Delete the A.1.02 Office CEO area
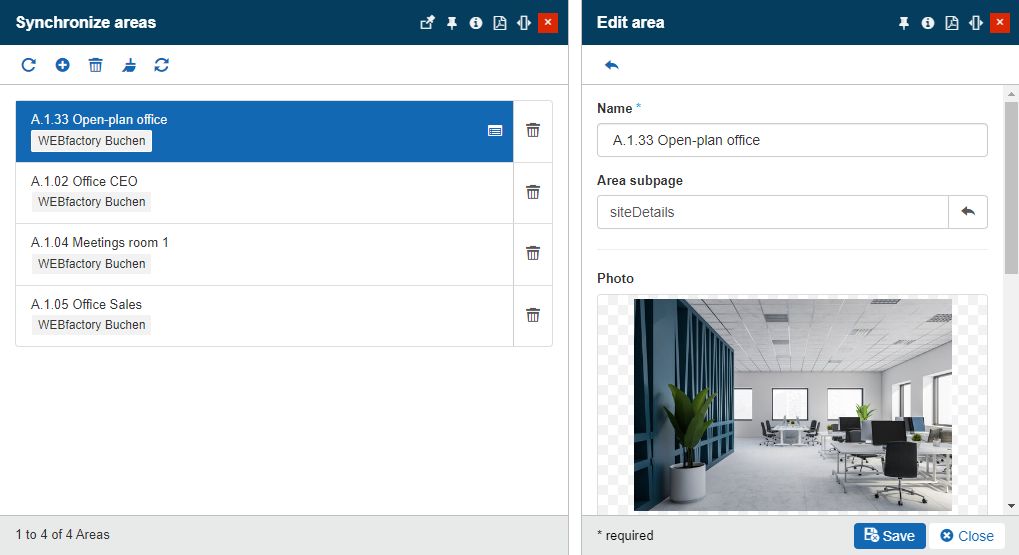This screenshot has height=555, width=1019. coord(533,192)
